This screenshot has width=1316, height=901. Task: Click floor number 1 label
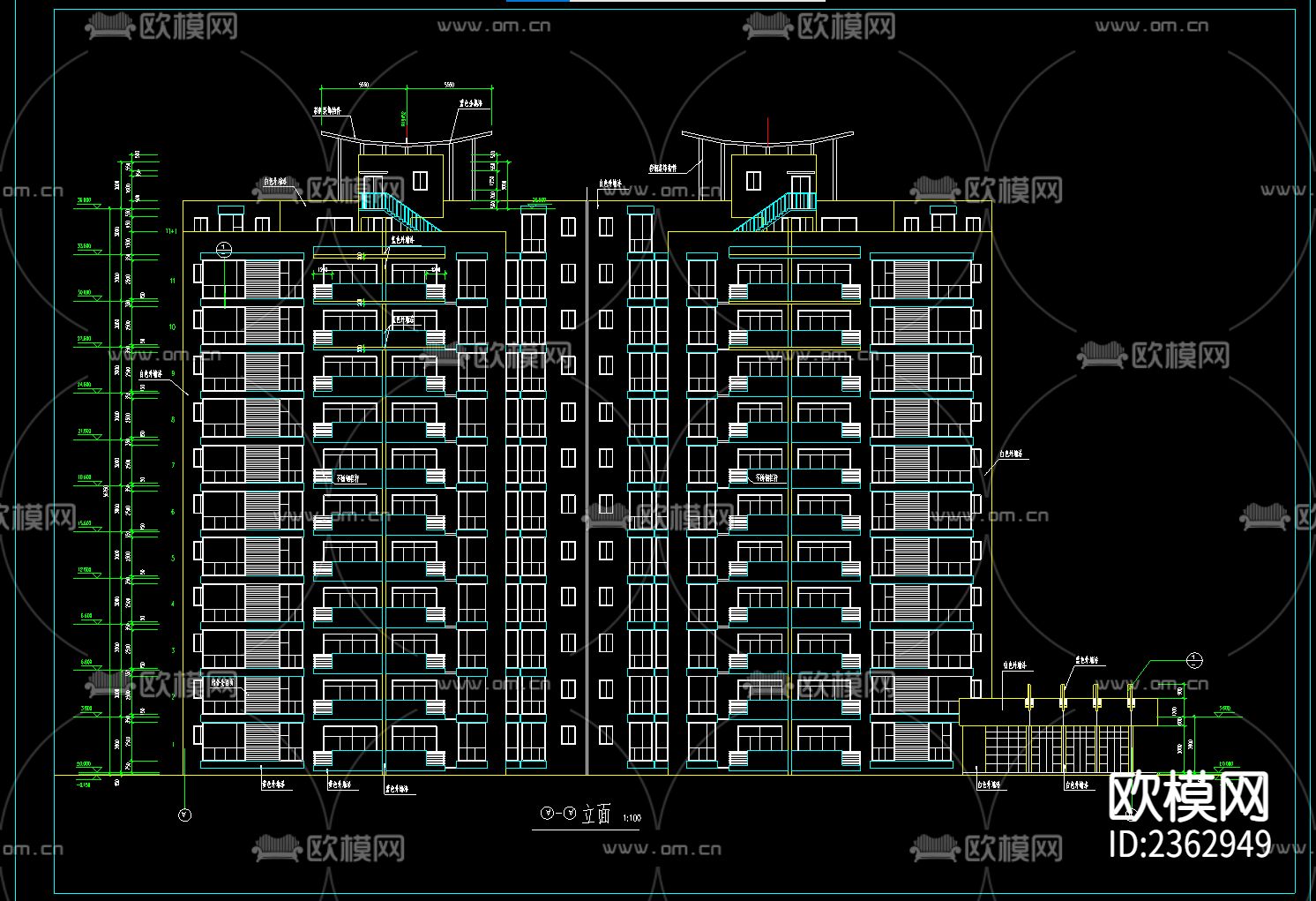pos(173,744)
